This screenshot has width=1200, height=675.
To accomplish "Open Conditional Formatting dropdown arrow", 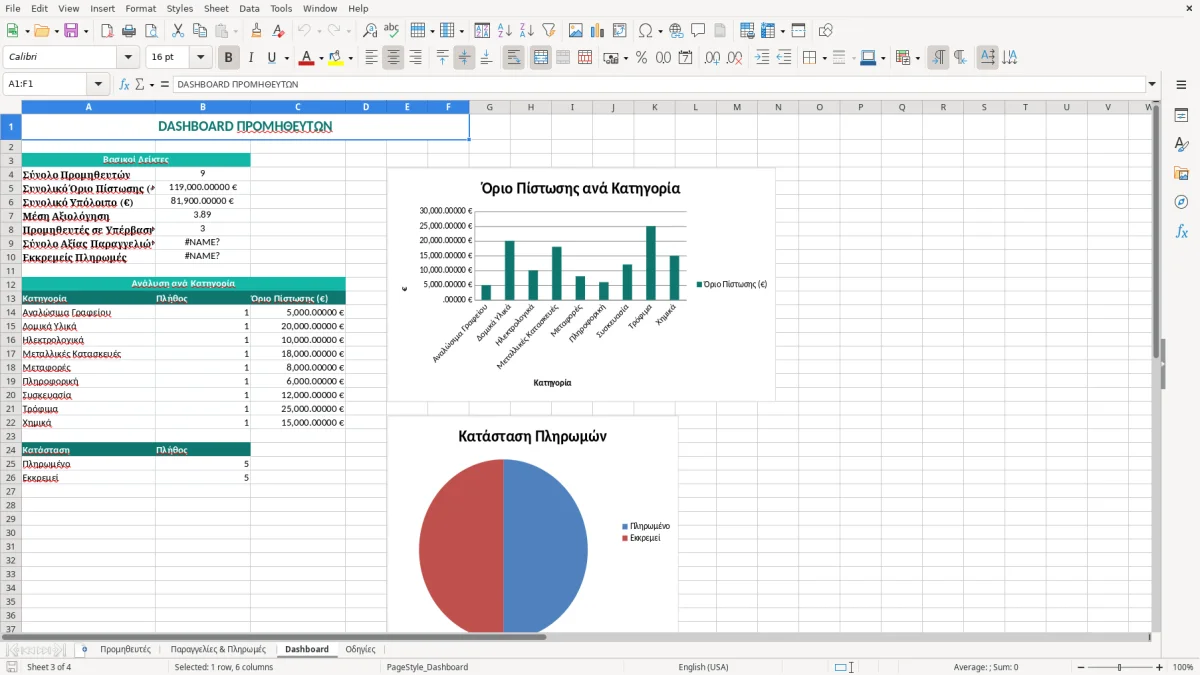I will [x=917, y=58].
